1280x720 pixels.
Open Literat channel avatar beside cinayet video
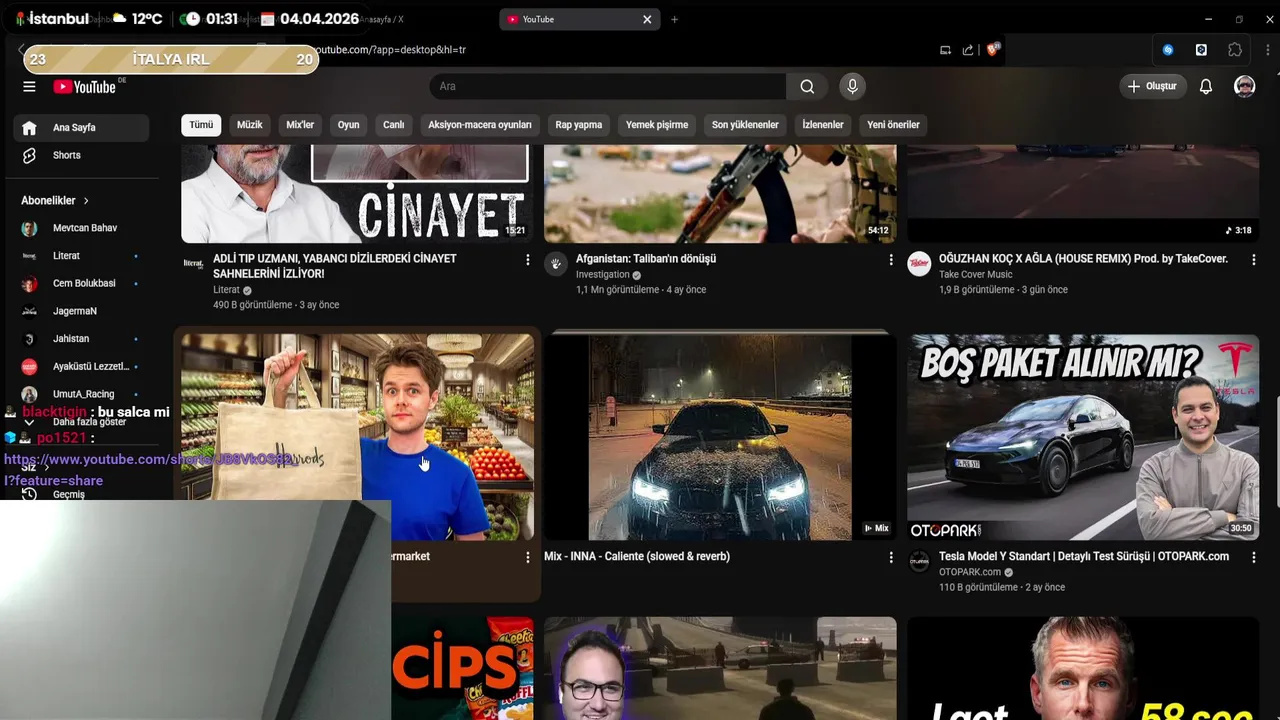tap(193, 264)
